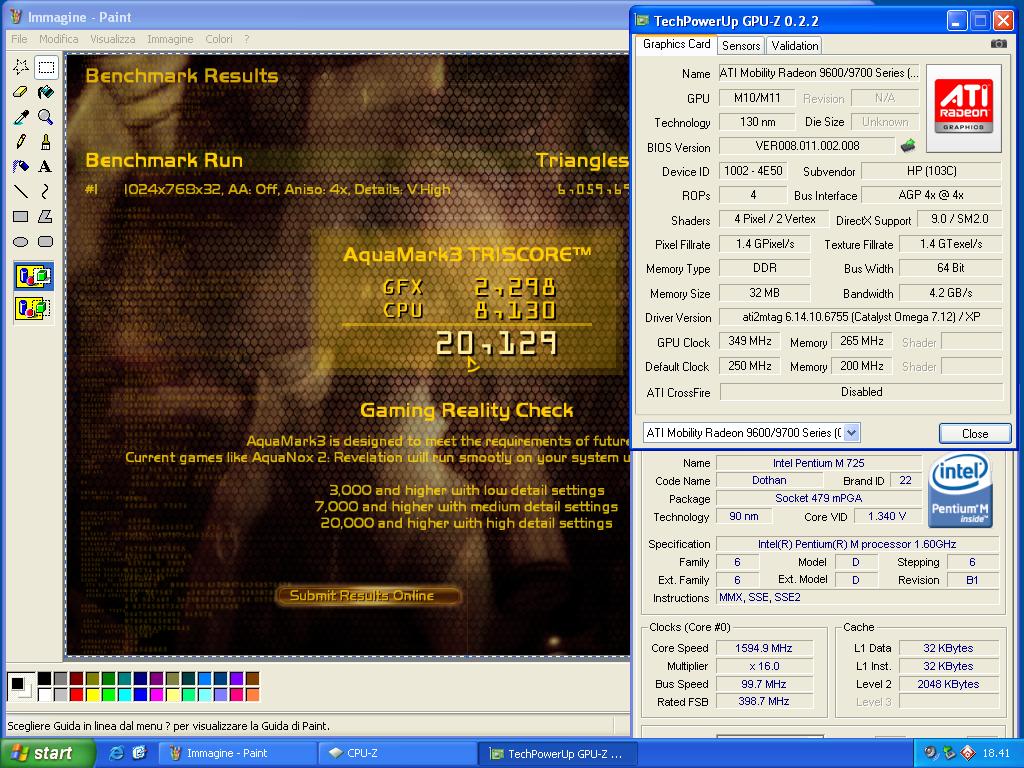Pick the brown swatch in Paint palette
Image resolution: width=1024 pixels, height=768 pixels.
click(x=253, y=679)
